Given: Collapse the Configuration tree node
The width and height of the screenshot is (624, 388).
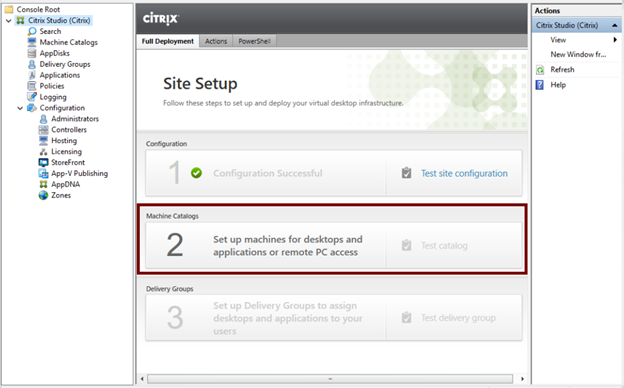Looking at the screenshot, I should coord(20,108).
